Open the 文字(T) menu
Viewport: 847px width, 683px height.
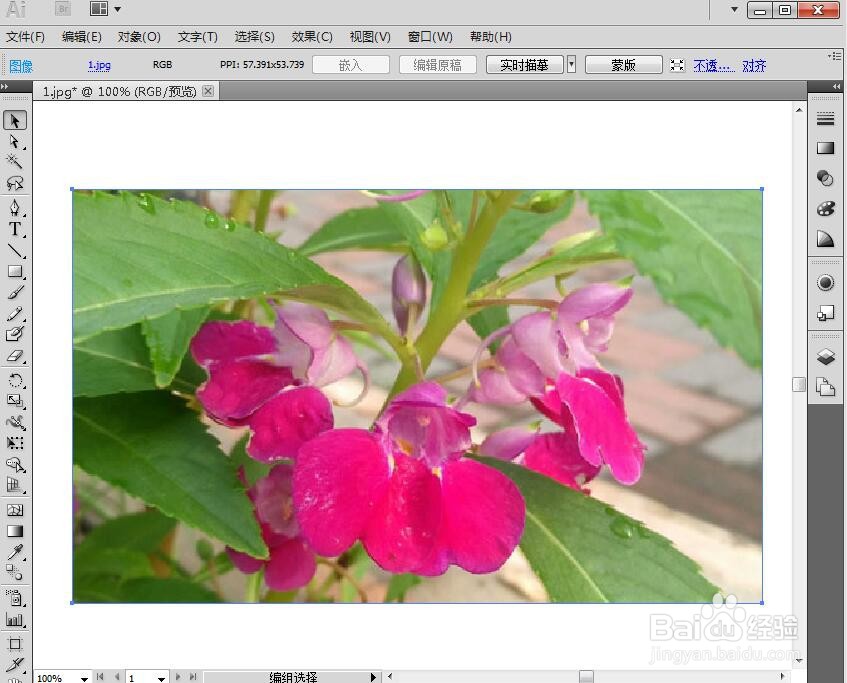[198, 37]
